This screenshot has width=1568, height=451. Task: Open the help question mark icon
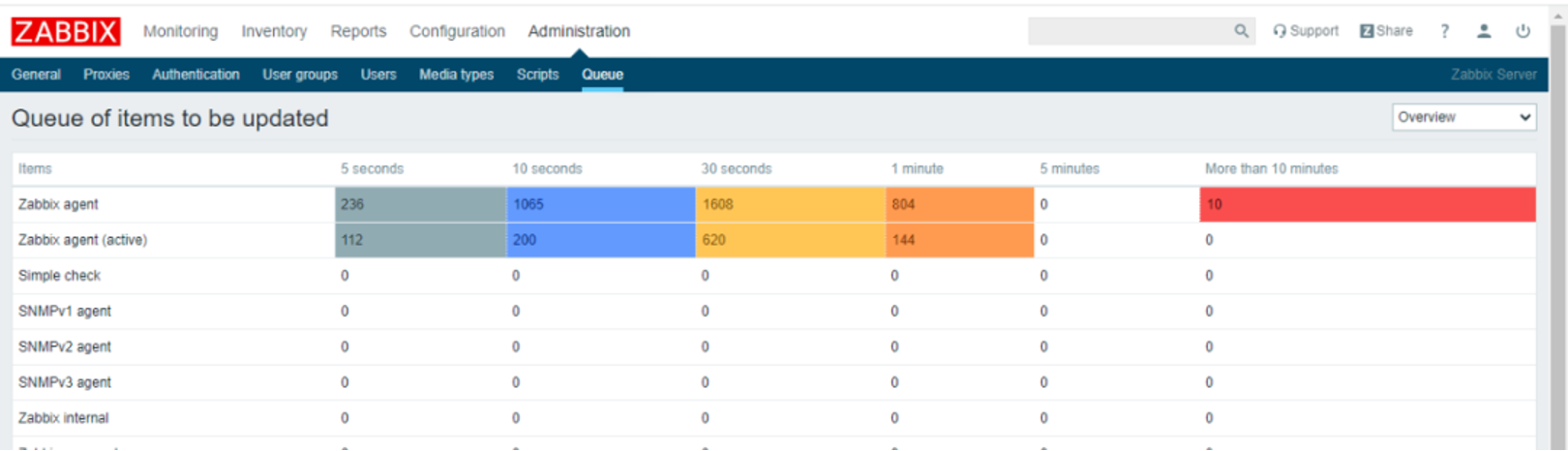click(x=1444, y=31)
